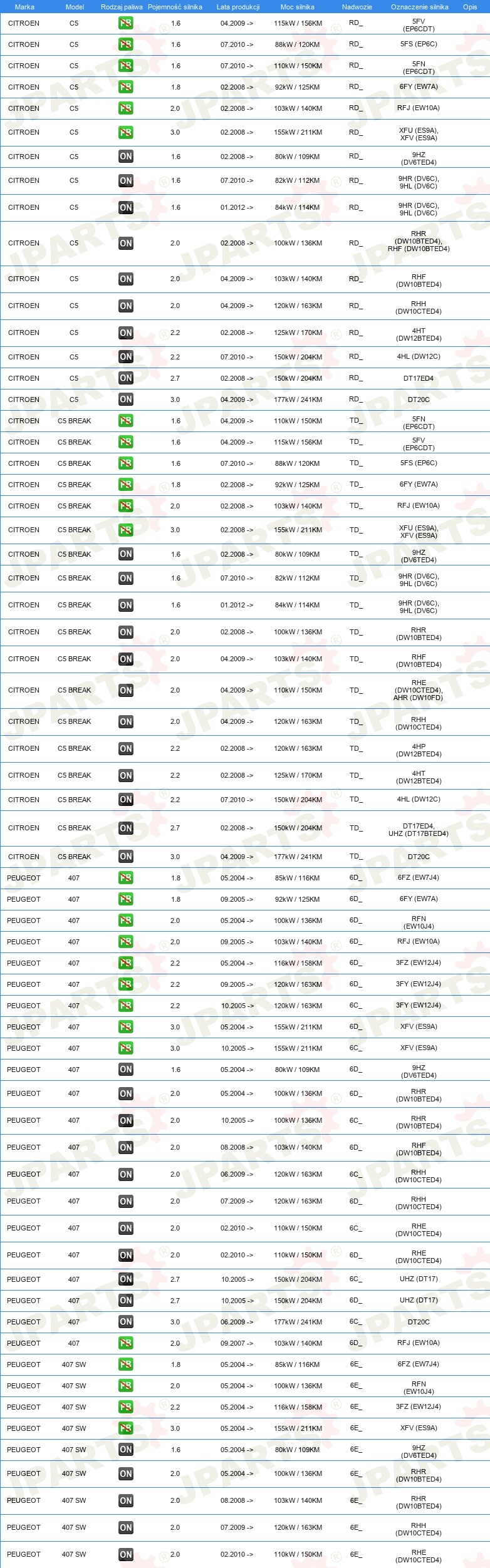This screenshot has width=490, height=1568.
Task: Click ON icon in C5 BREAK 2.7 UHZ row
Action: click(x=126, y=828)
